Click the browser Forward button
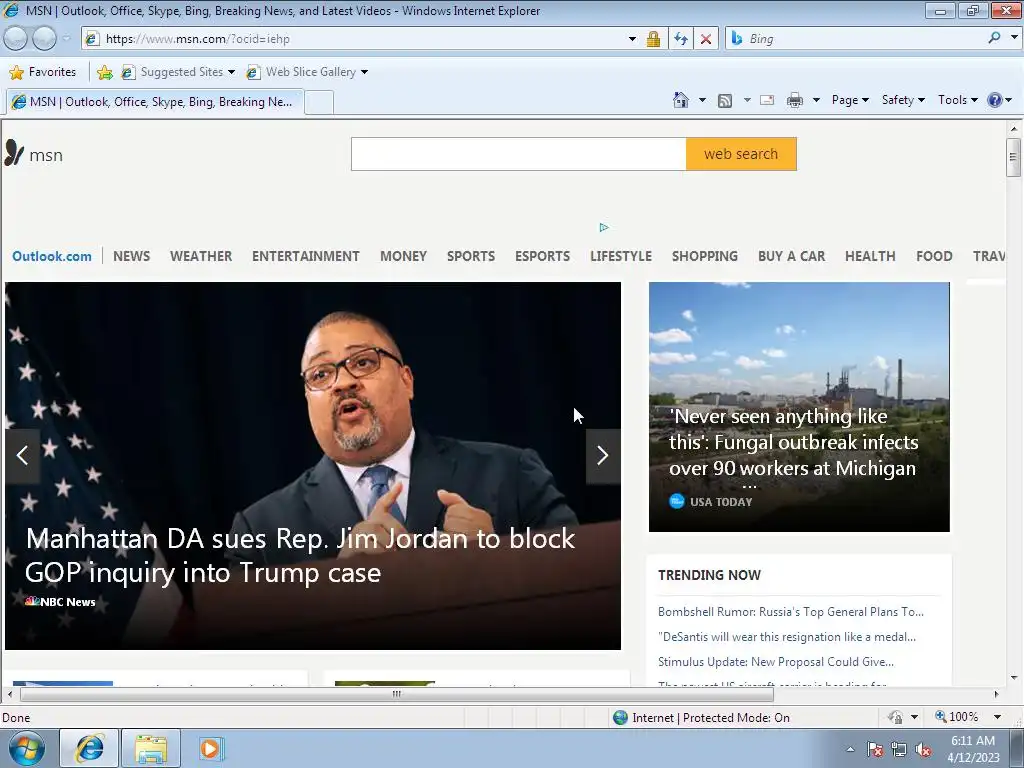Screen dimensions: 1024x768 pyautogui.click(x=44, y=39)
